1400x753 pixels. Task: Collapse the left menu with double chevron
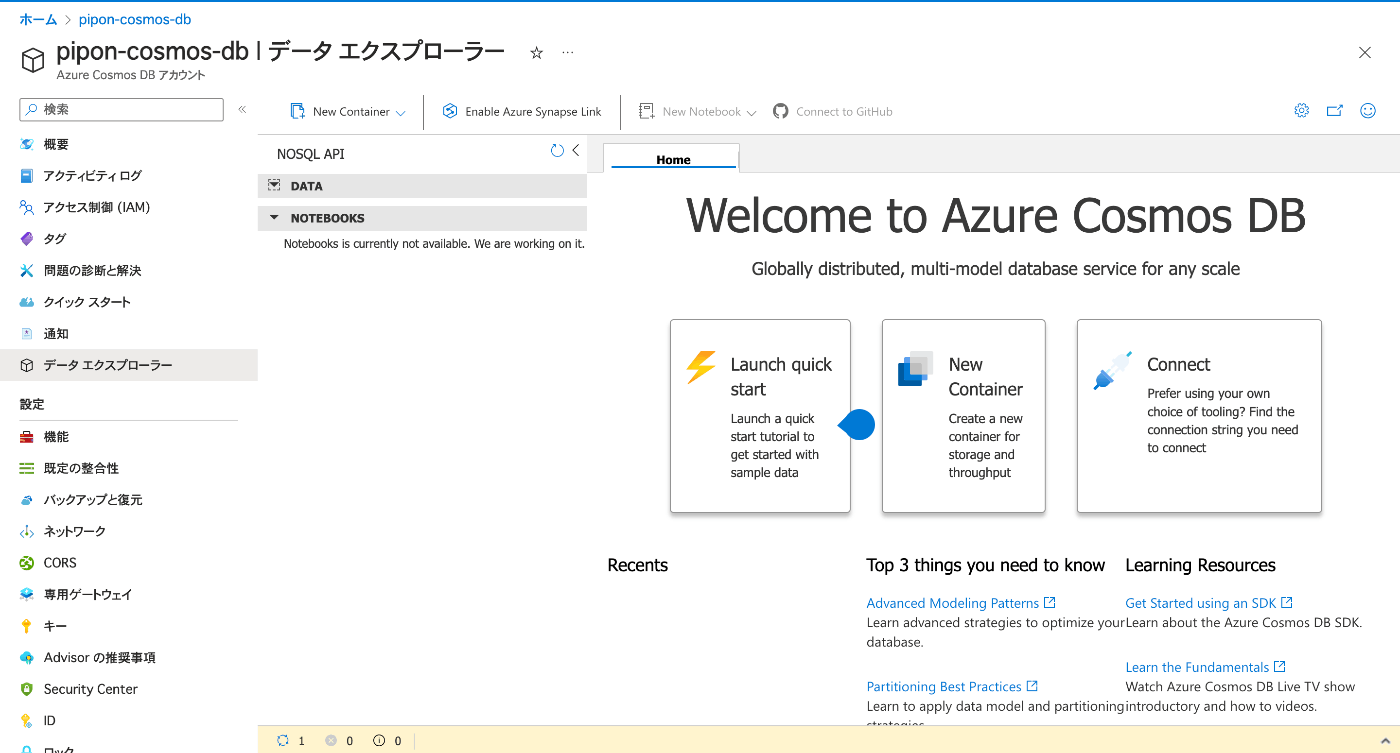pos(242,109)
